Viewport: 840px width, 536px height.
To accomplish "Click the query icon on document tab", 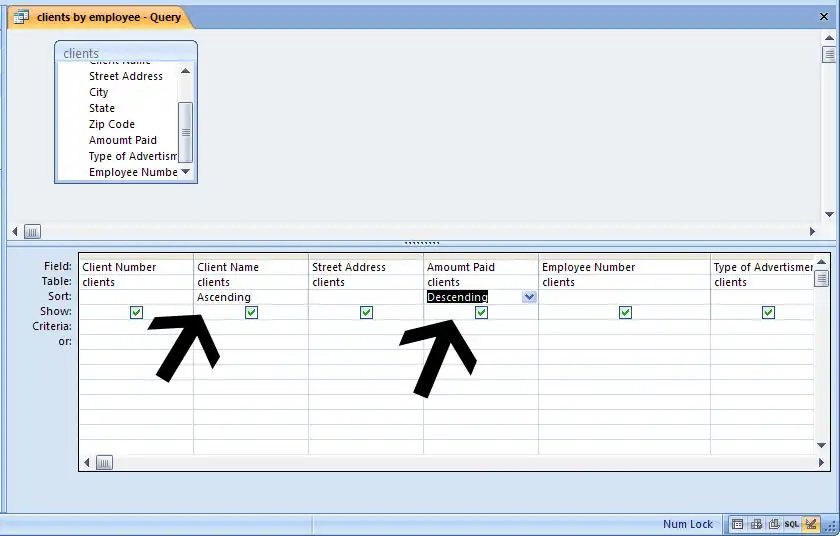I will (x=21, y=17).
